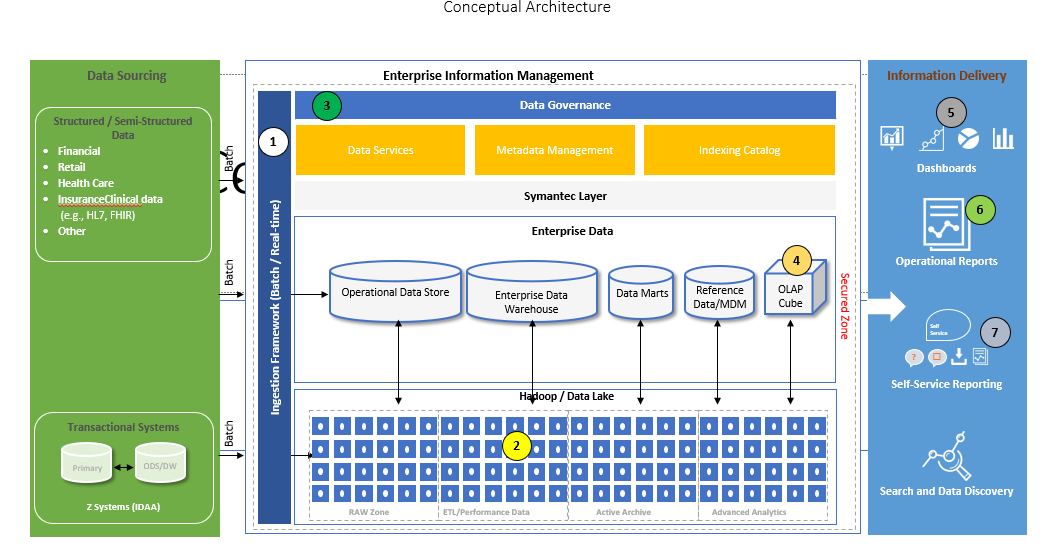1048x546 pixels.
Task: Select the OLAP Cube shape
Action: pyautogui.click(x=795, y=287)
